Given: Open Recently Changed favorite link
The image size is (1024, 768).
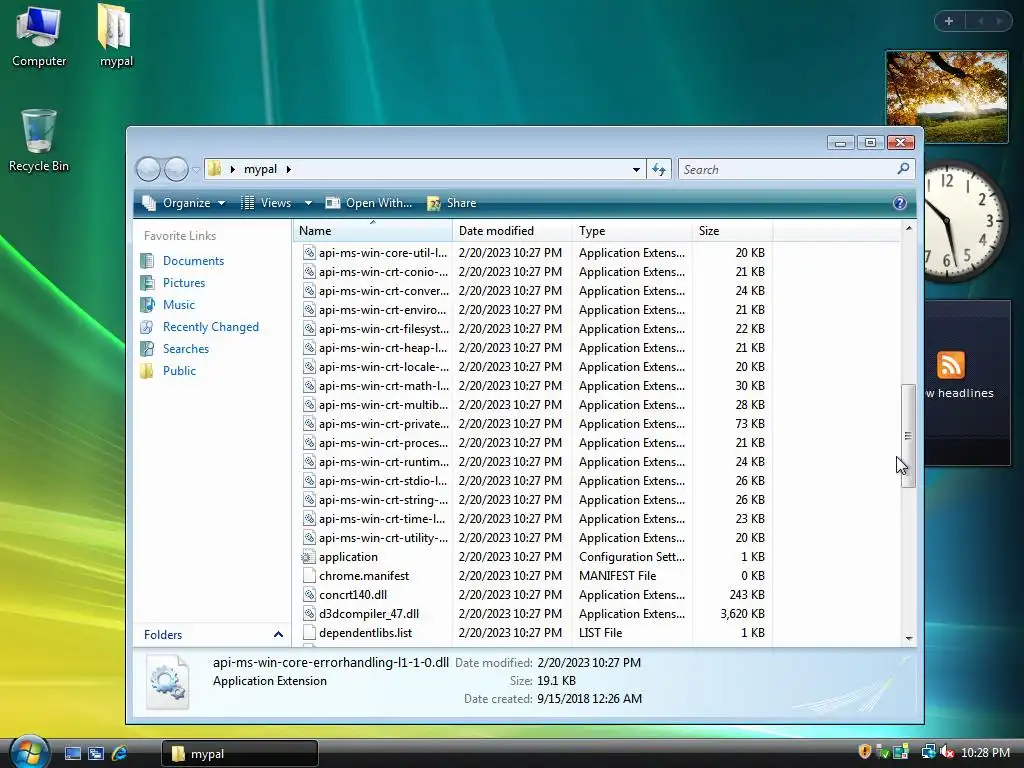Looking at the screenshot, I should (x=210, y=327).
